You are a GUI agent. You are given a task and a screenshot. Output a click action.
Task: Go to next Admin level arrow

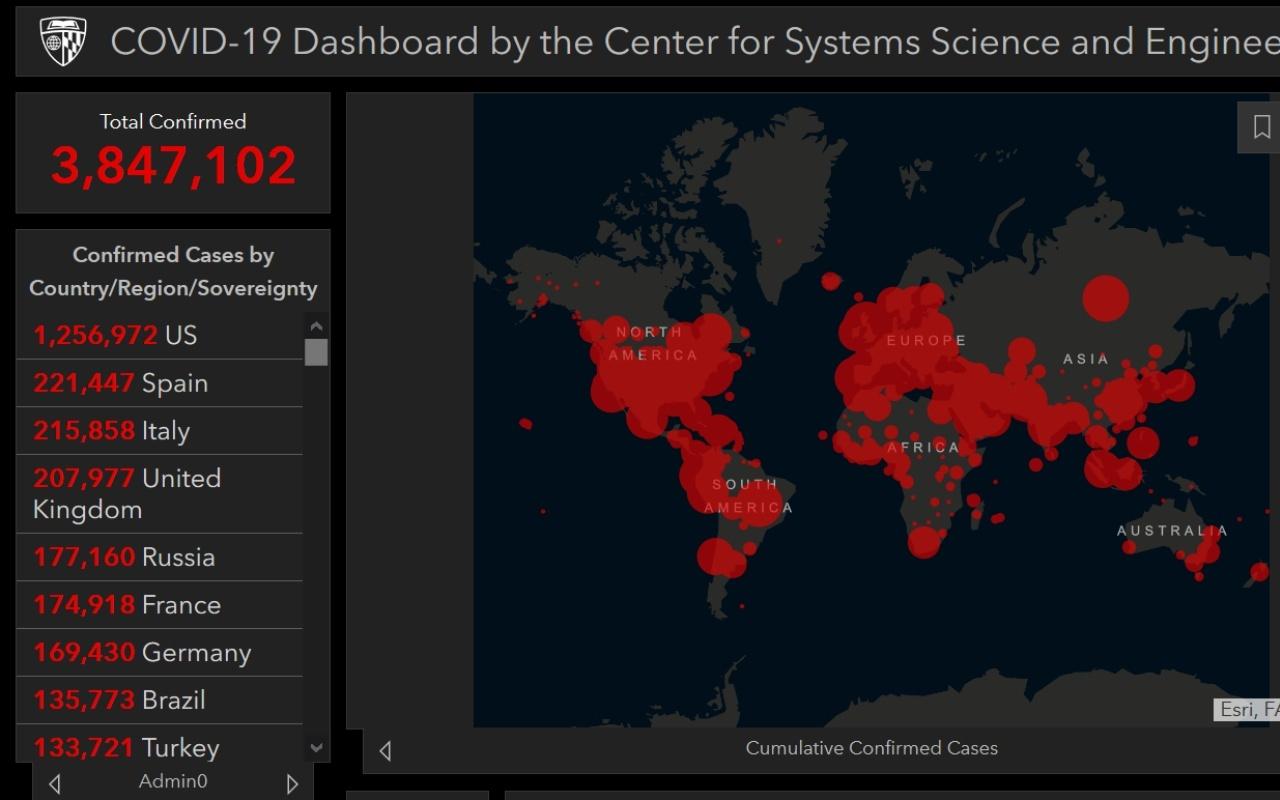point(292,784)
